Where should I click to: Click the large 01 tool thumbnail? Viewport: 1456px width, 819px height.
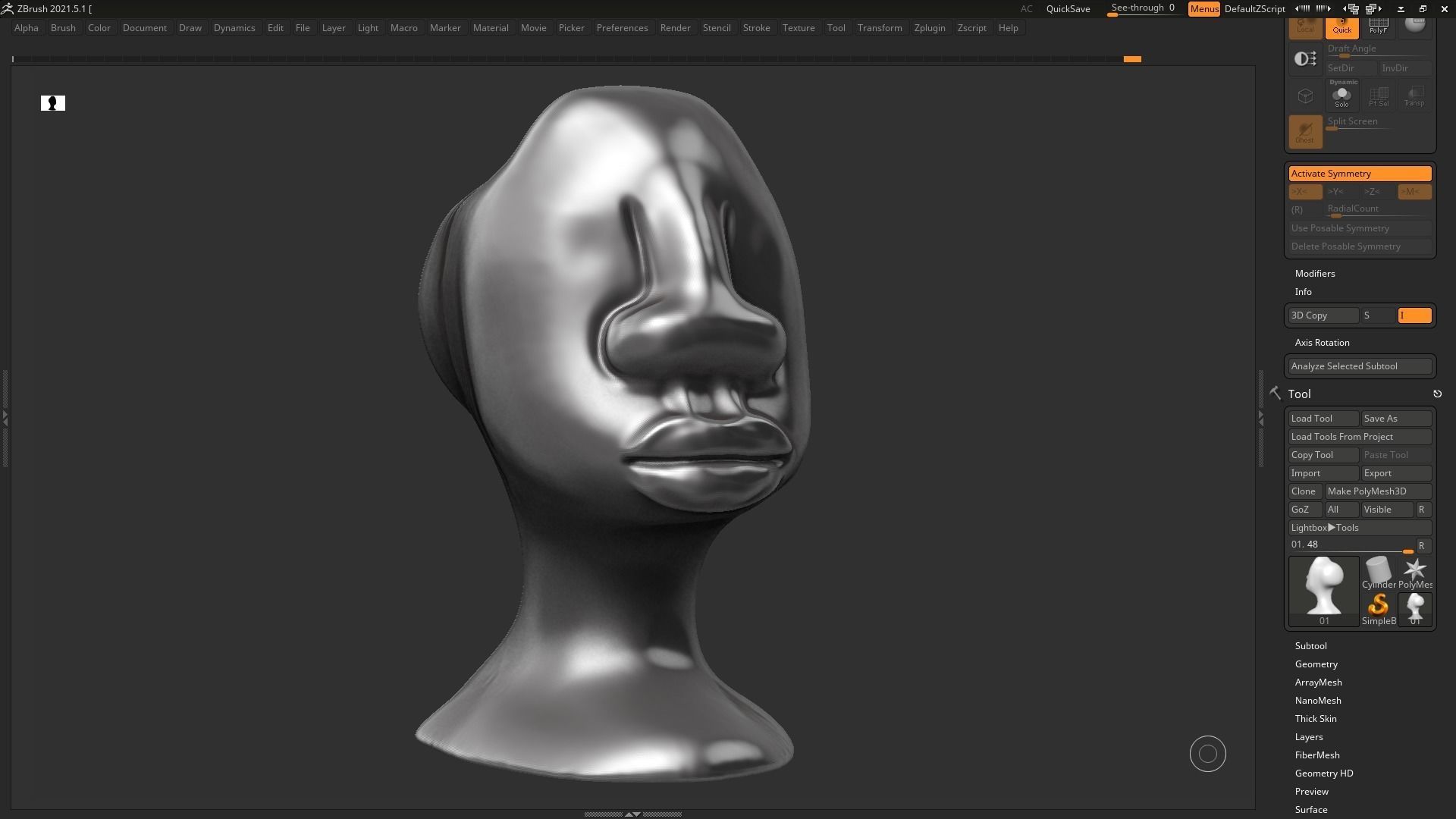1323,591
